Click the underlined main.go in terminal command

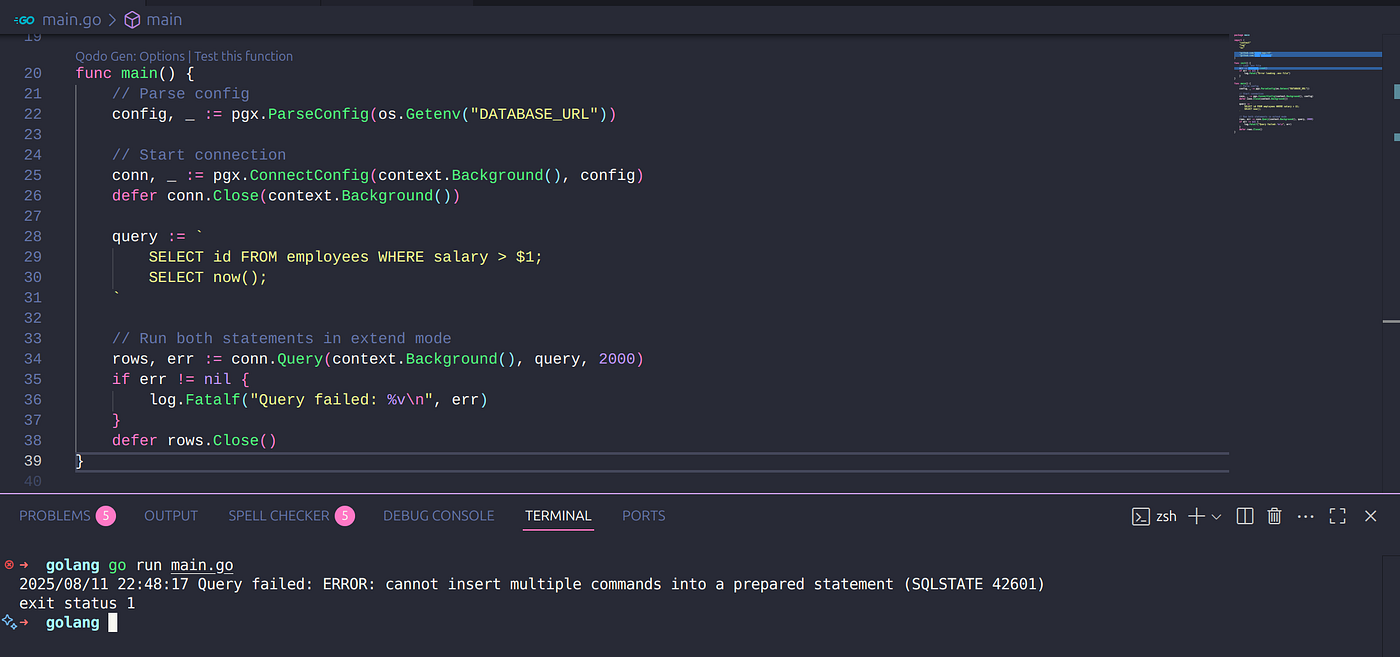pos(202,566)
